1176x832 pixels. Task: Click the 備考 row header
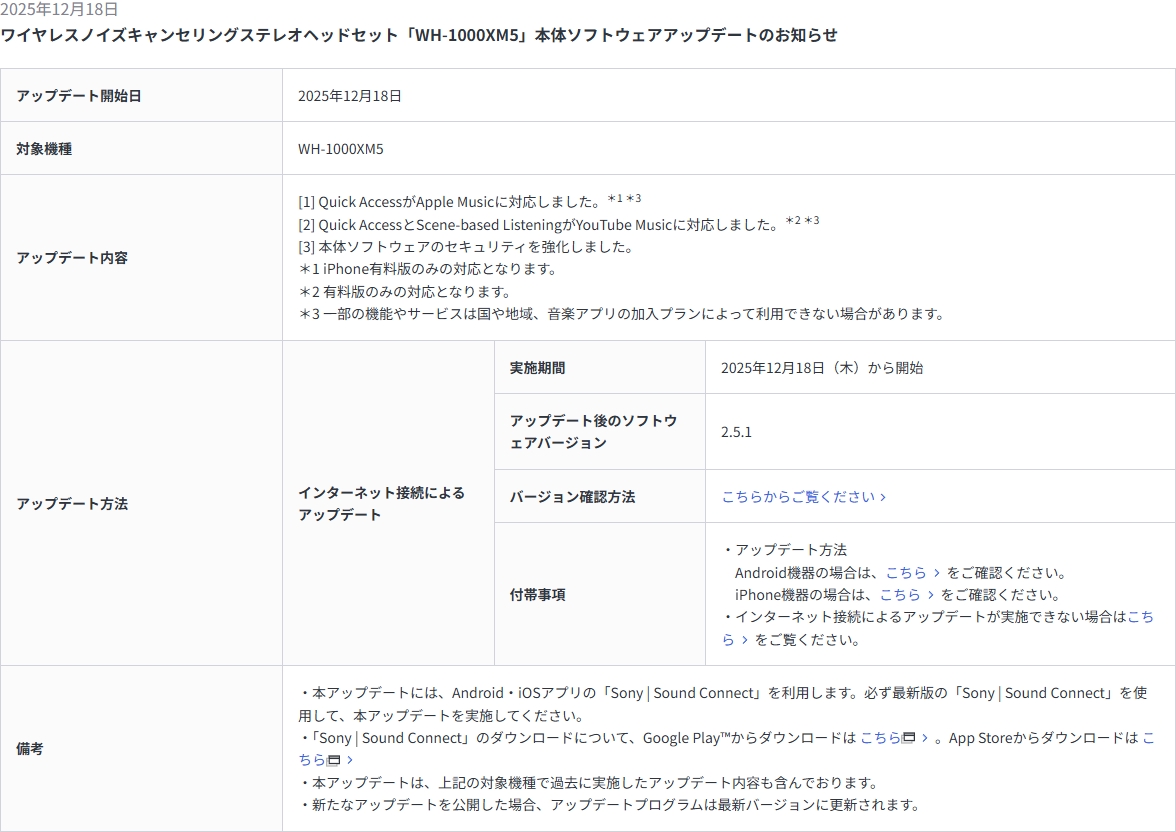pos(30,748)
